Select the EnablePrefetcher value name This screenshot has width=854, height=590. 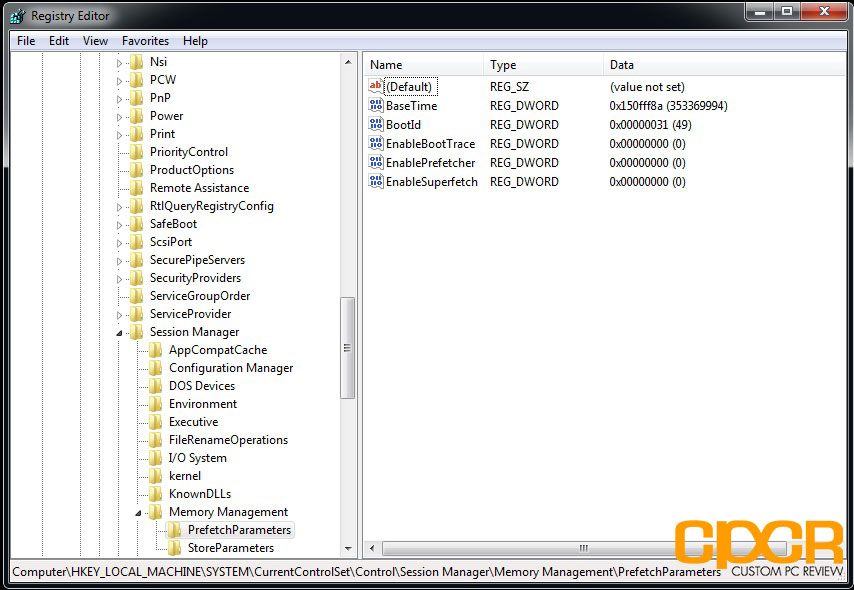tap(430, 162)
